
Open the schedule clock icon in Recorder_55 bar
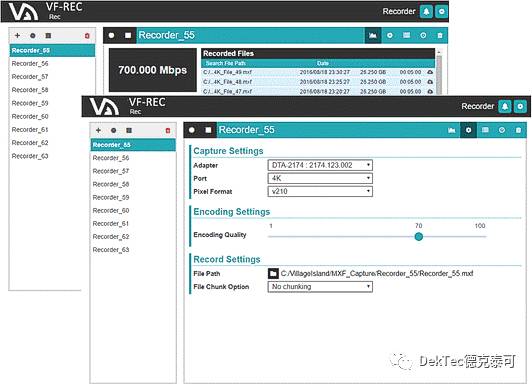click(x=502, y=130)
